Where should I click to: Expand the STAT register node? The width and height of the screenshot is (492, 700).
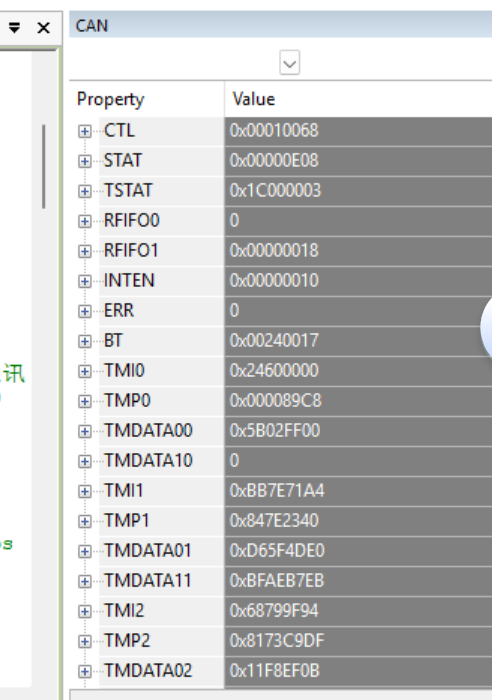pyautogui.click(x=84, y=161)
